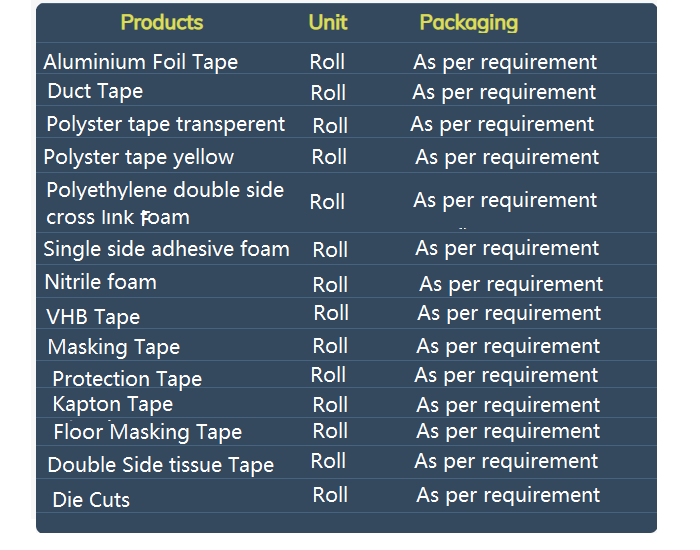This screenshot has width=700, height=550.
Task: Click the Die Cuts product name
Action: click(91, 500)
